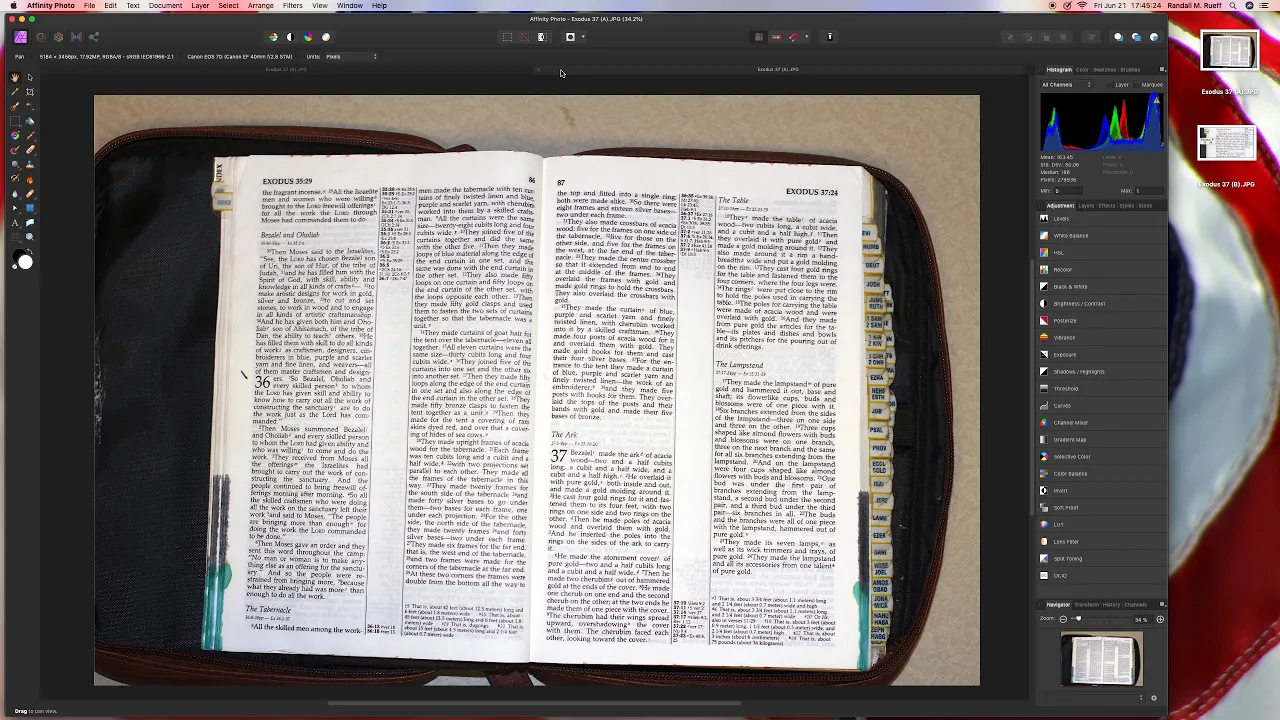
Task: Switch to the Swatches panel tab
Action: coord(1104,70)
